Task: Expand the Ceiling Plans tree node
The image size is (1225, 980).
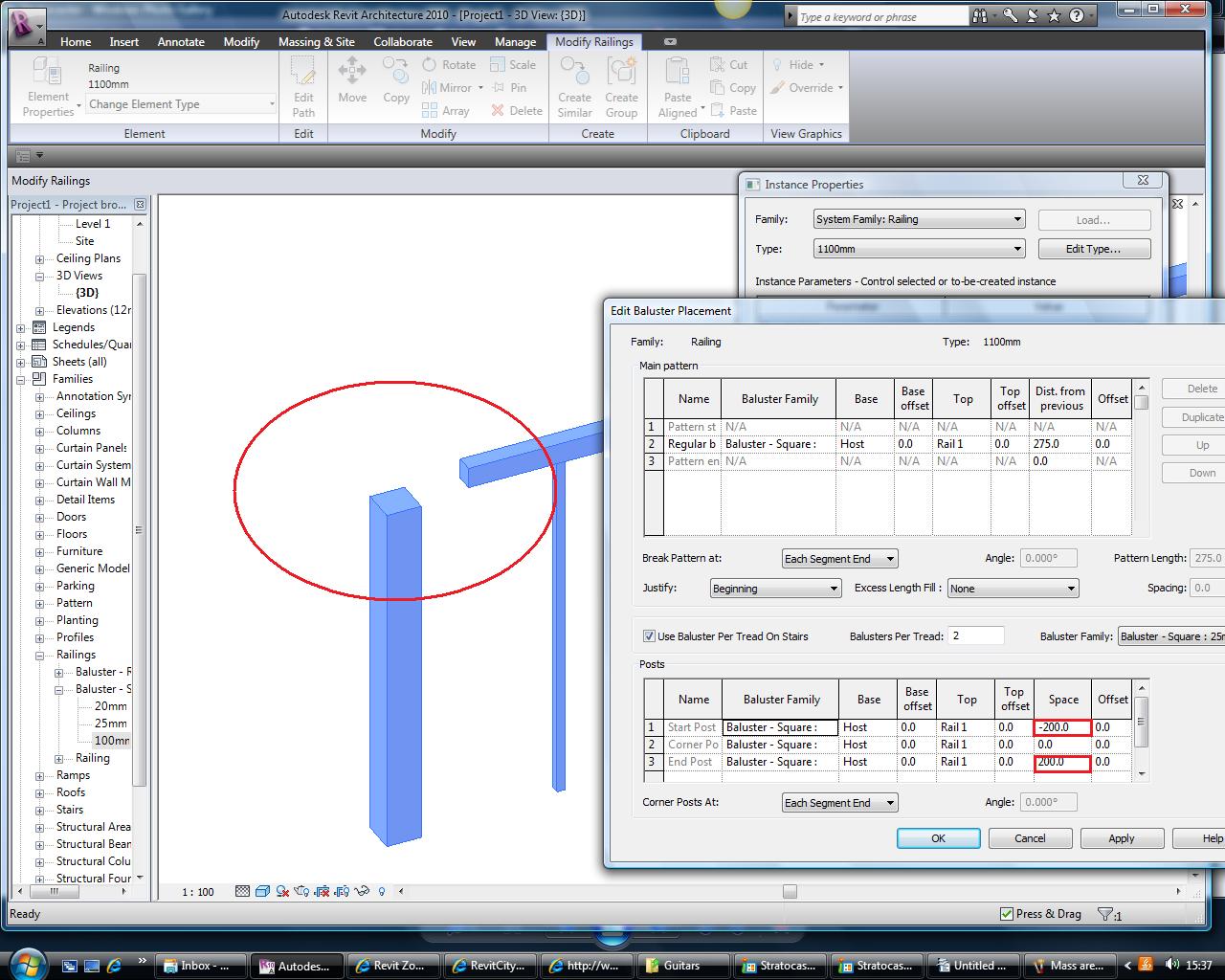Action: point(40,259)
